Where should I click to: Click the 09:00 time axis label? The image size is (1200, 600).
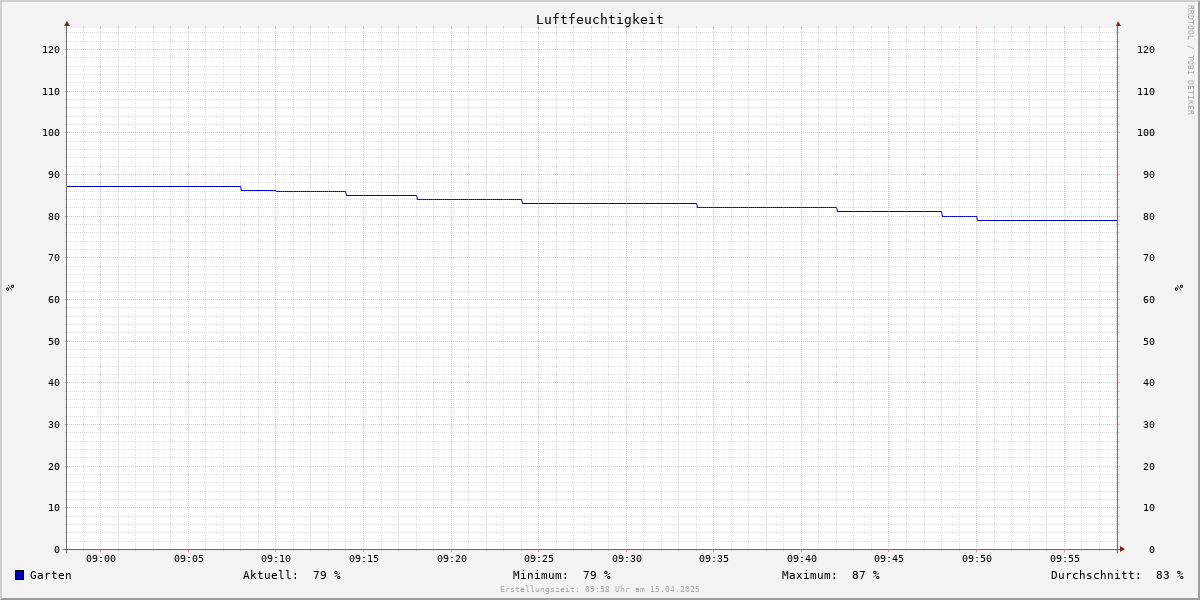click(101, 559)
